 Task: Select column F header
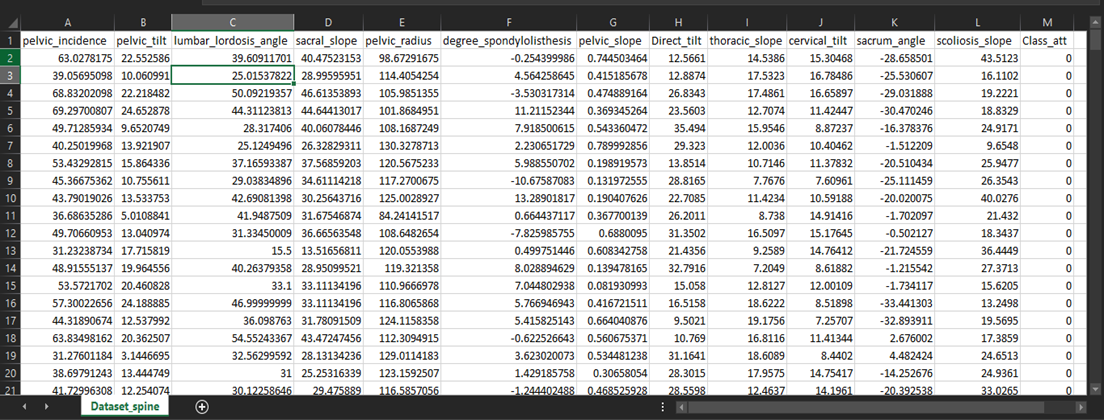(x=508, y=23)
